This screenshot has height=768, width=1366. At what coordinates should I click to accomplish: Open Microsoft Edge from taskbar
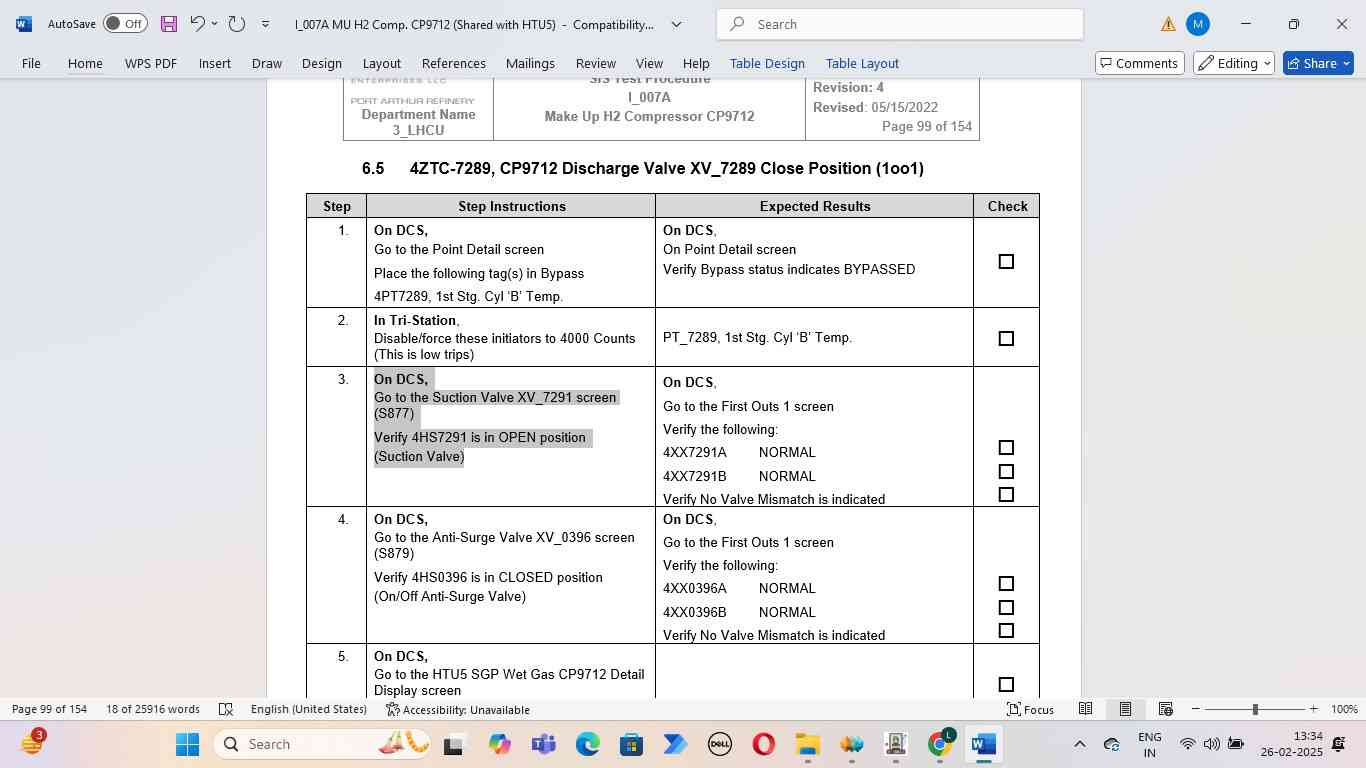point(587,744)
